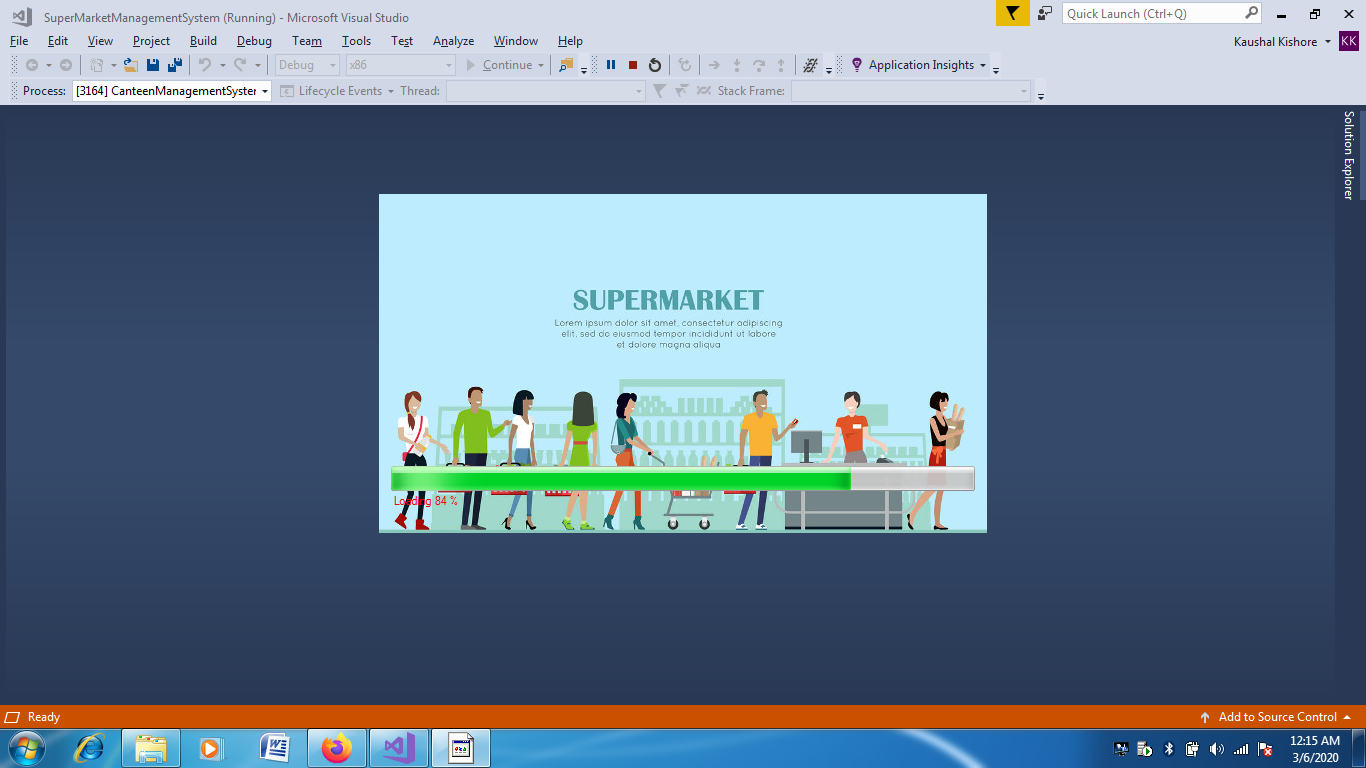Click the Open File folder icon

[x=131, y=65]
